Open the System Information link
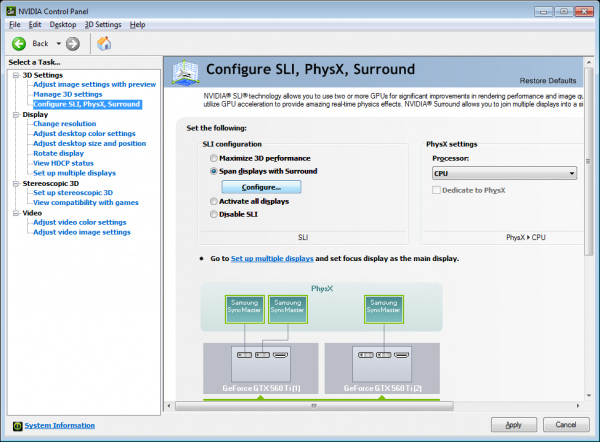 coord(60,426)
